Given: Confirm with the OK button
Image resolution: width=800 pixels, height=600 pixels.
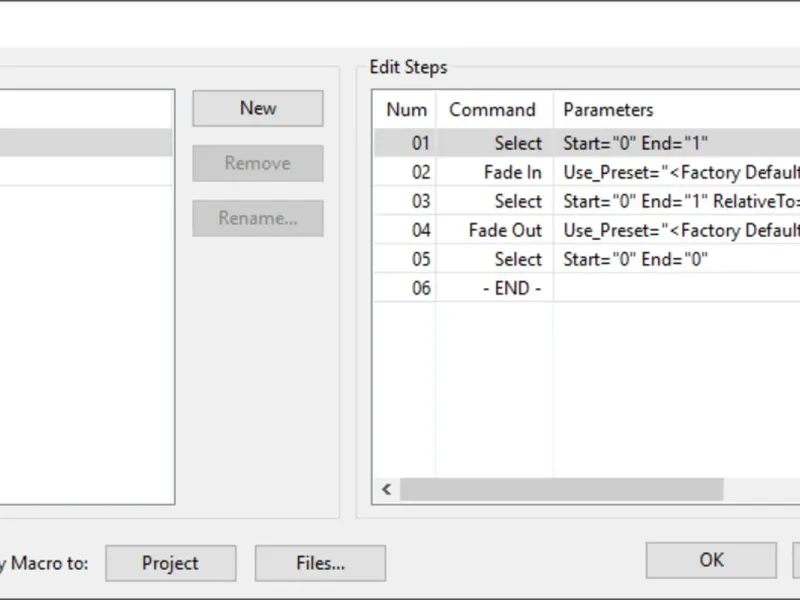Looking at the screenshot, I should pos(711,560).
